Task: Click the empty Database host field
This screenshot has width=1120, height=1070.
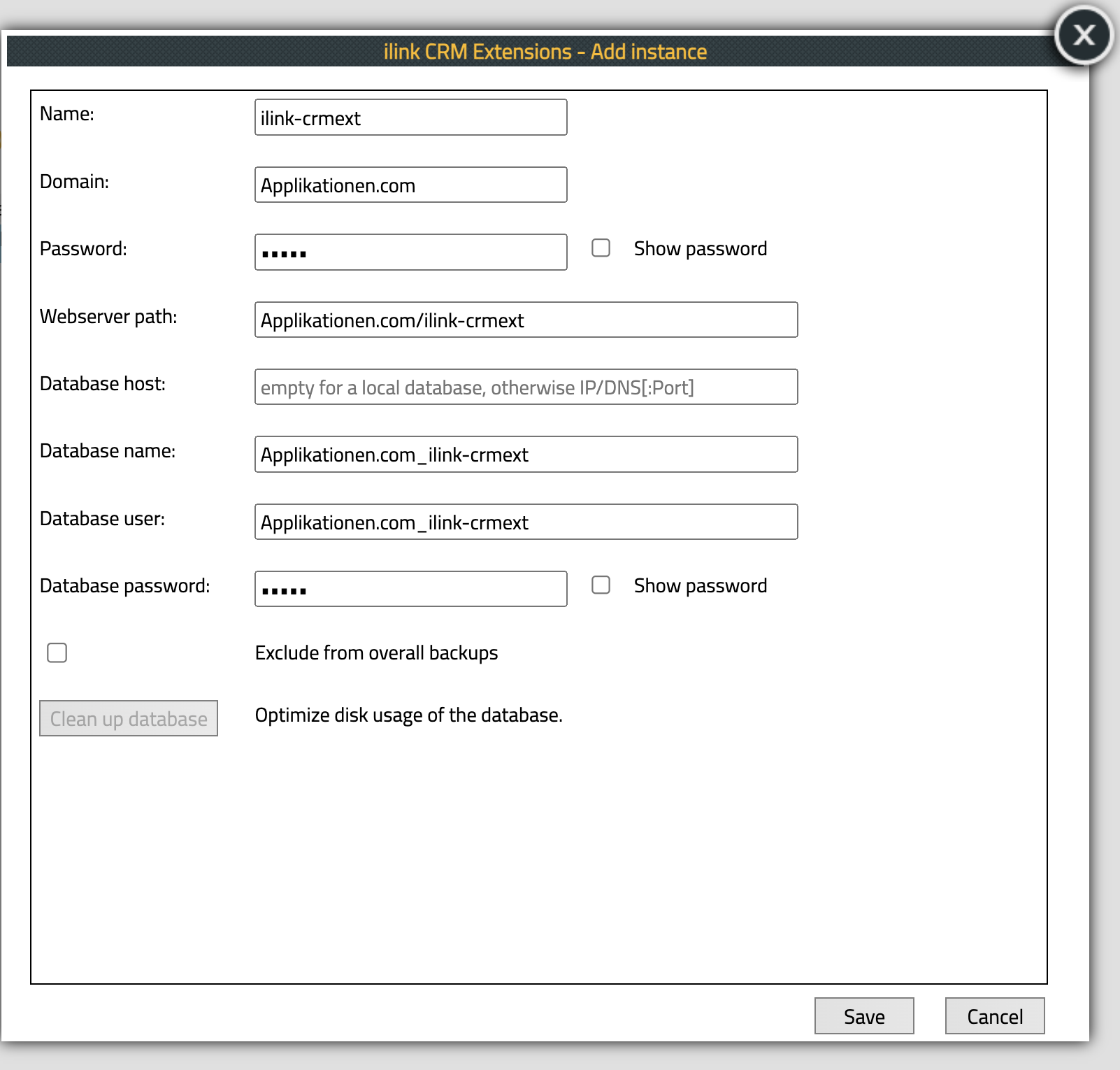Action: click(526, 386)
